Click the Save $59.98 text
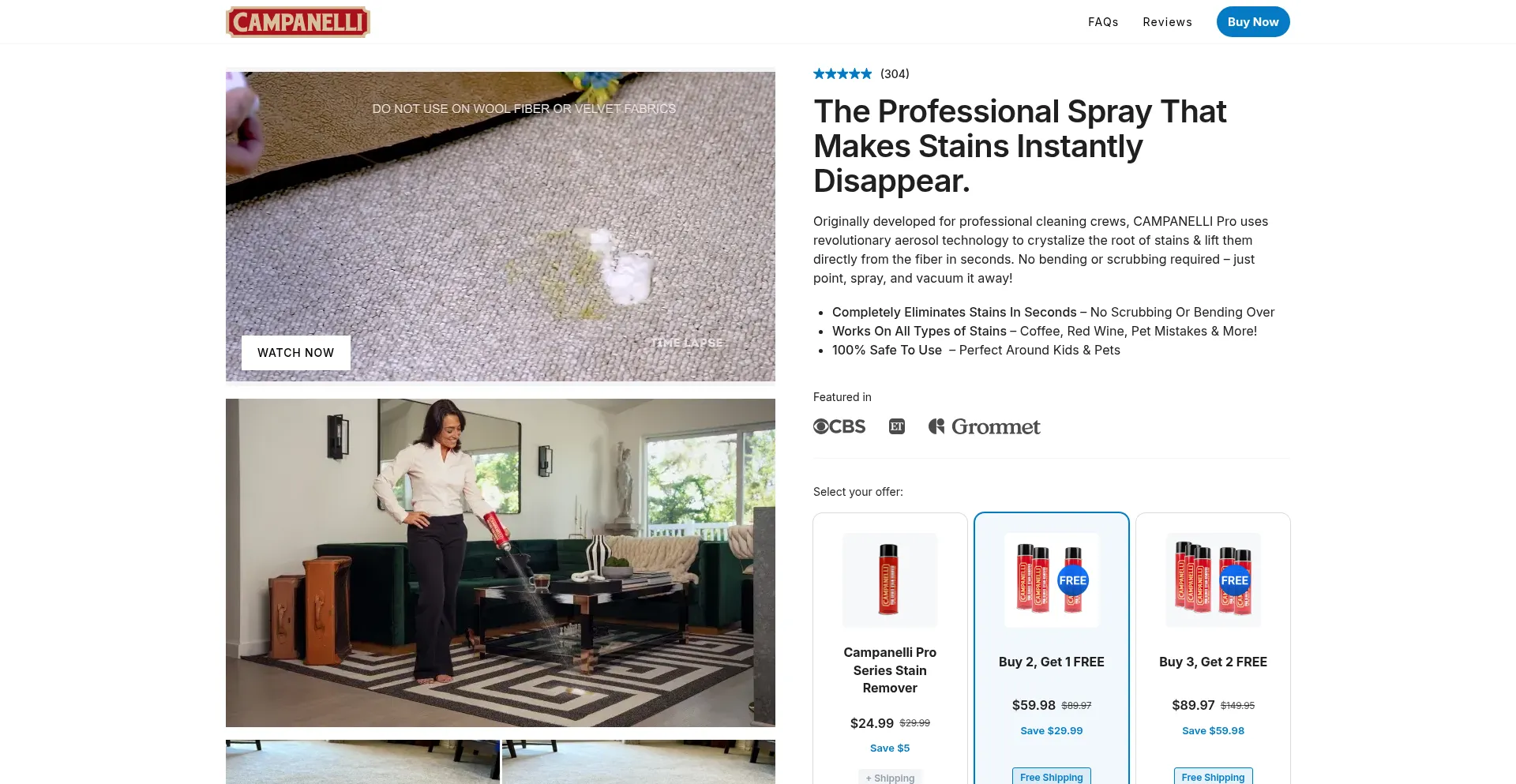Screen dimensions: 1516x784 (1213, 731)
